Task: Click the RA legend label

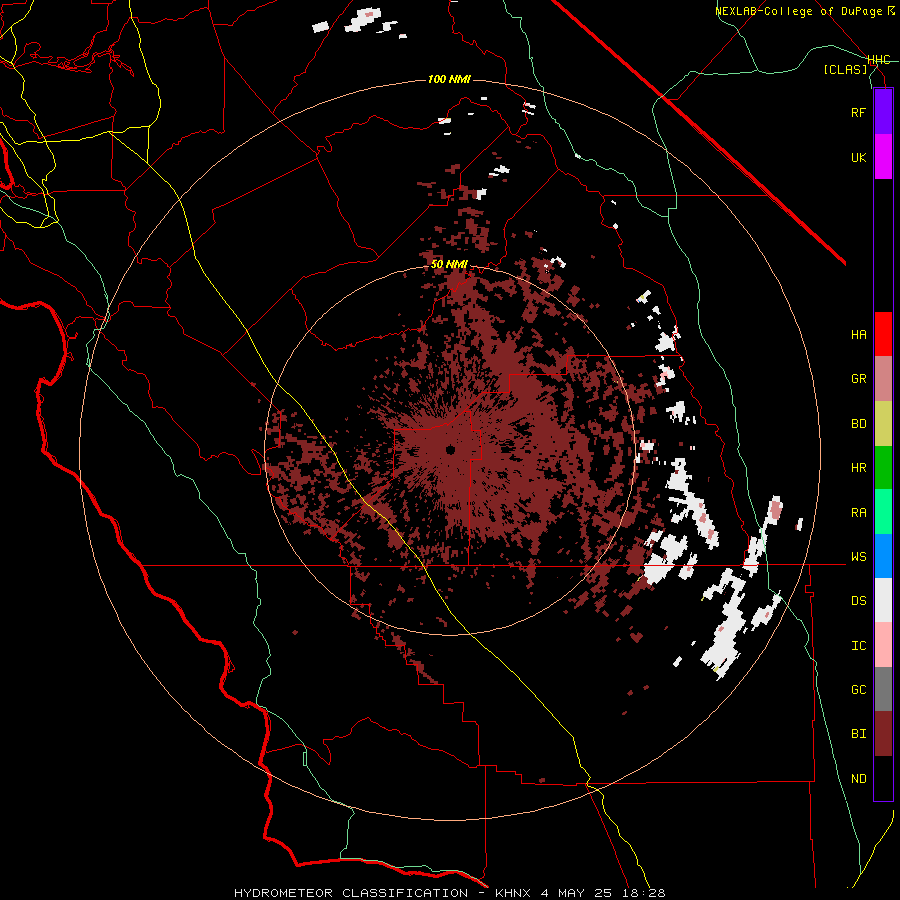Action: 858,513
